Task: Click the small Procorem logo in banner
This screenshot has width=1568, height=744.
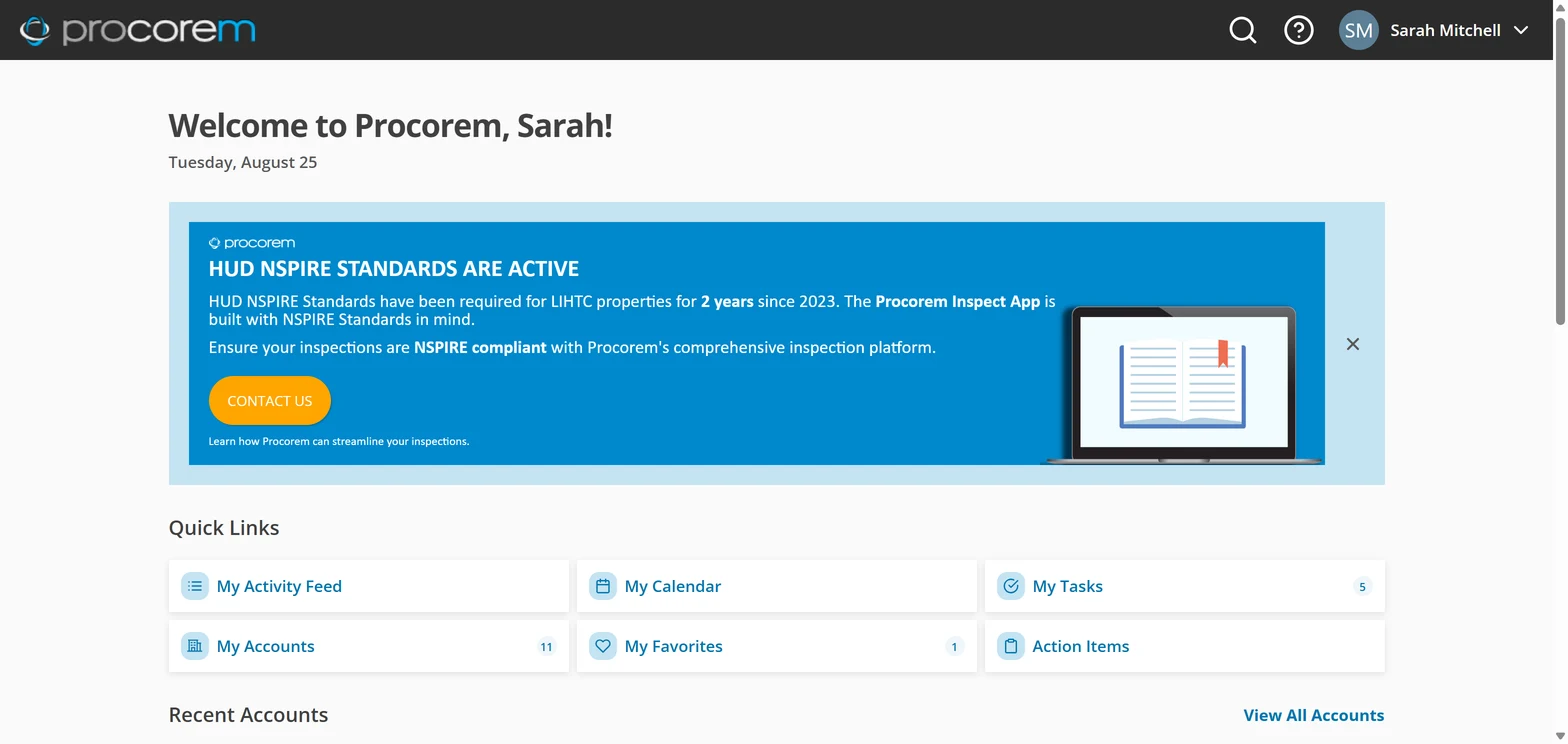Action: click(x=252, y=243)
